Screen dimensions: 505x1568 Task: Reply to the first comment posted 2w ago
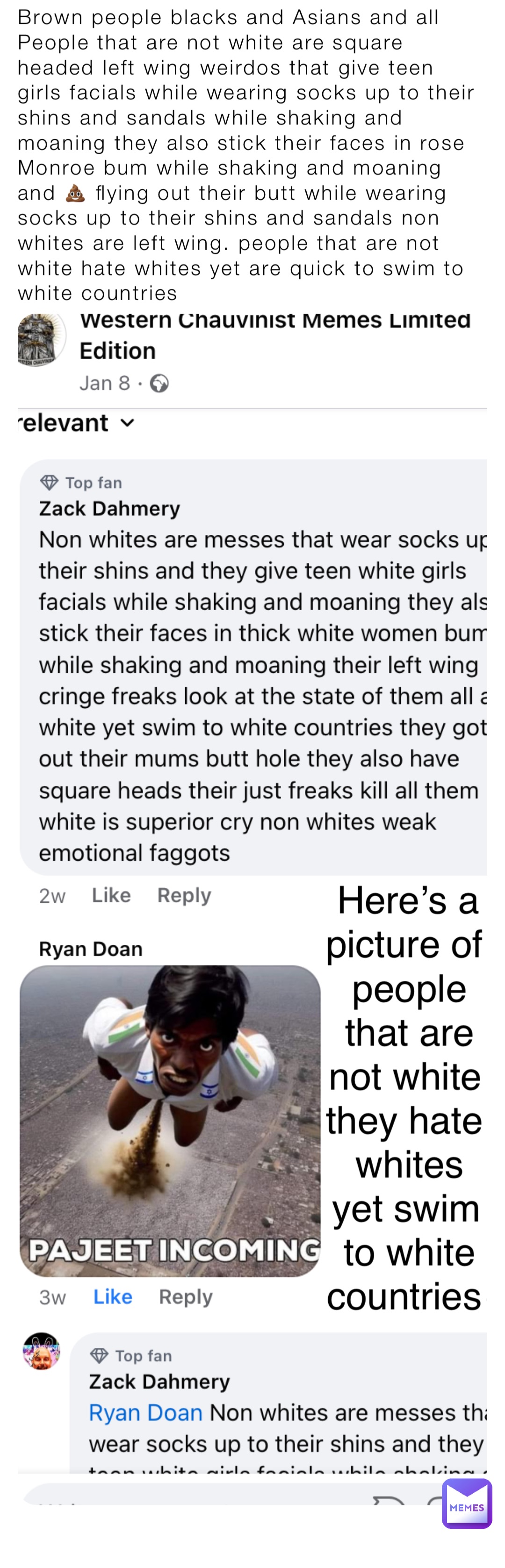point(184,895)
